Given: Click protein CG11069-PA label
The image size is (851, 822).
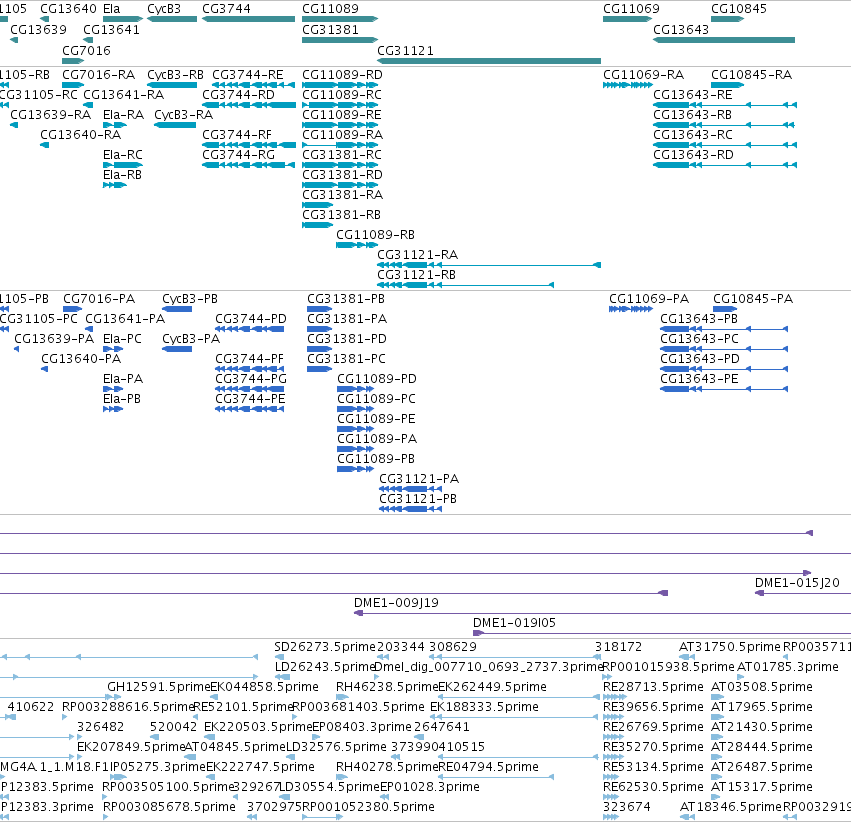Looking at the screenshot, I should [649, 298].
